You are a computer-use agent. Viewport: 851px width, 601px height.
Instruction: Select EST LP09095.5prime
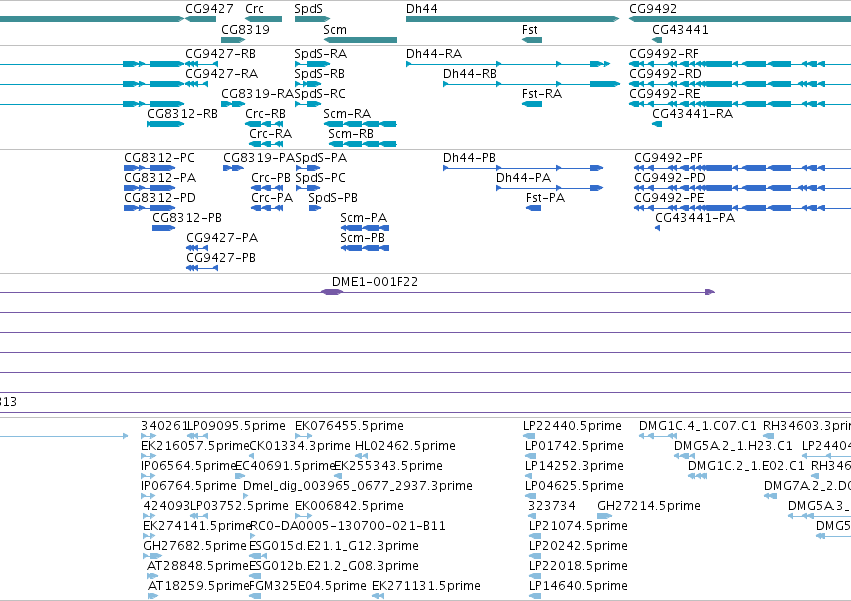pos(198,435)
